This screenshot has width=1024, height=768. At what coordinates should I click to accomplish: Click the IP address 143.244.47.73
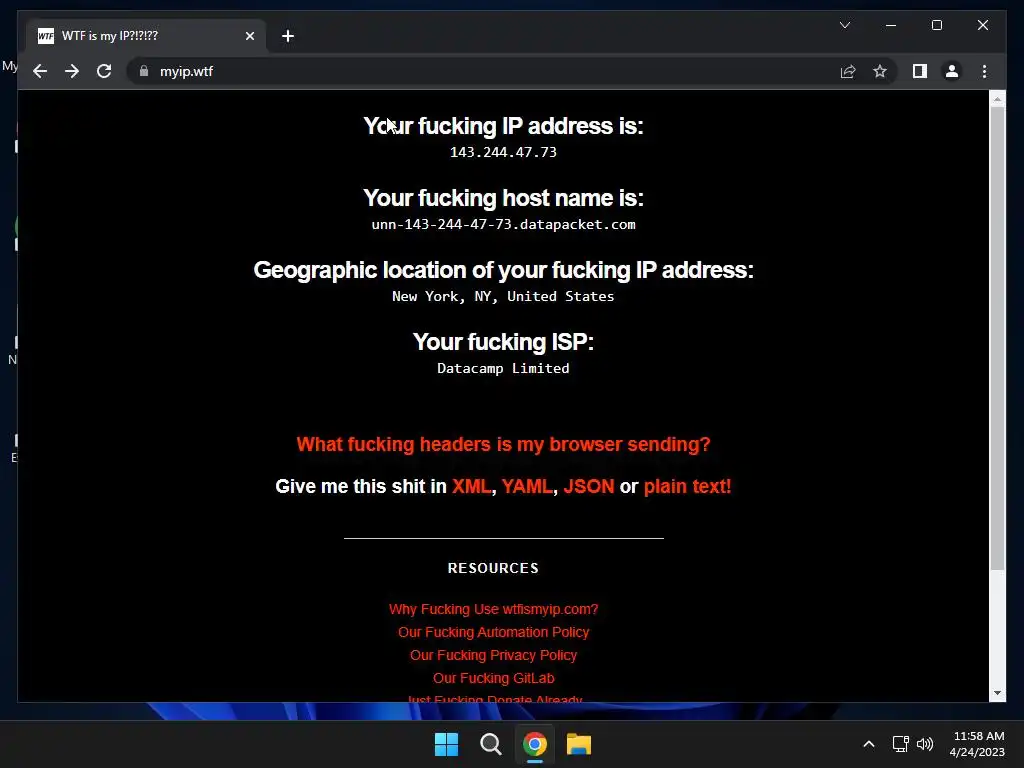tap(504, 152)
